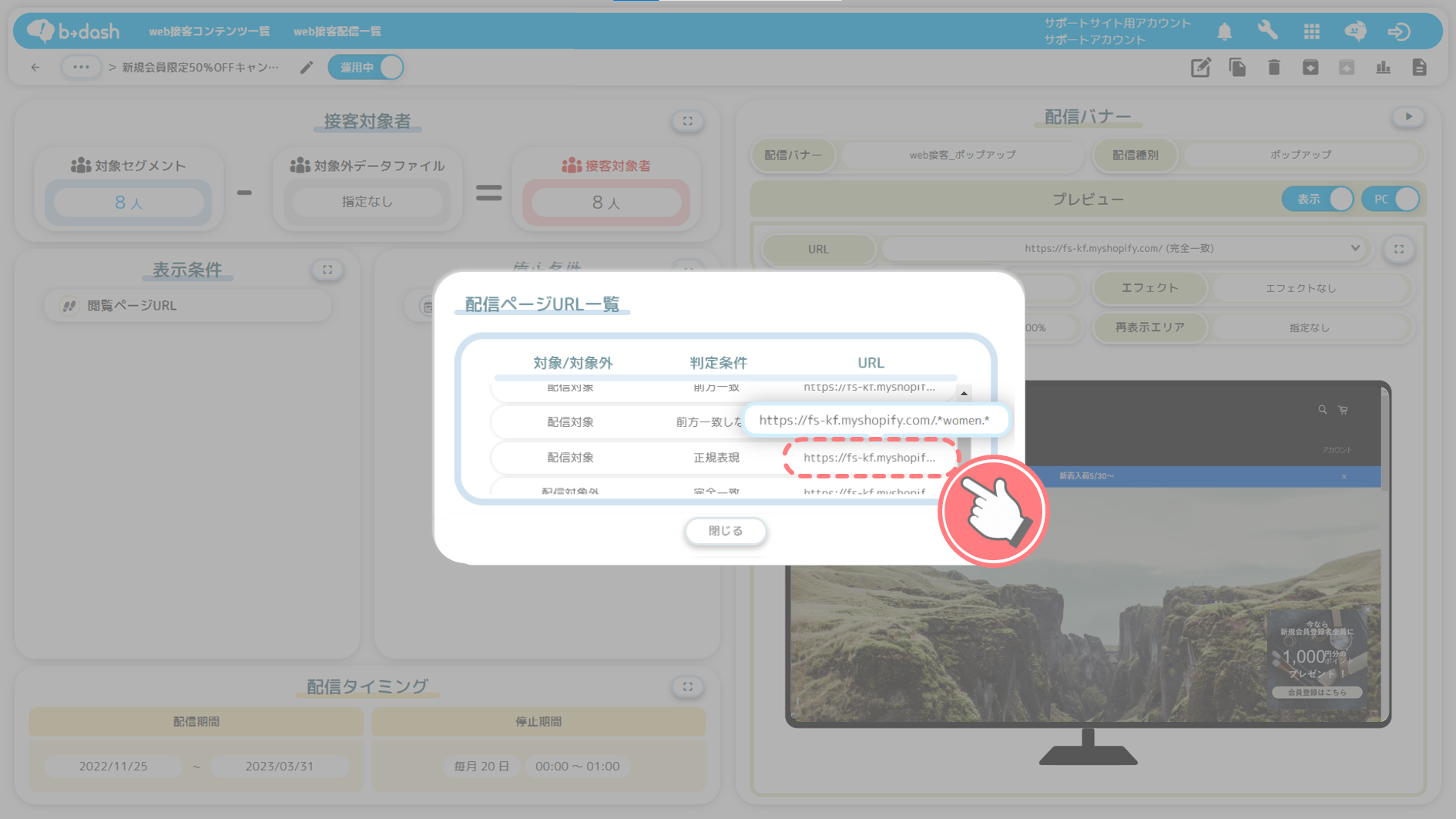Click the pencil rename icon
The width and height of the screenshot is (1456, 819).
307,67
